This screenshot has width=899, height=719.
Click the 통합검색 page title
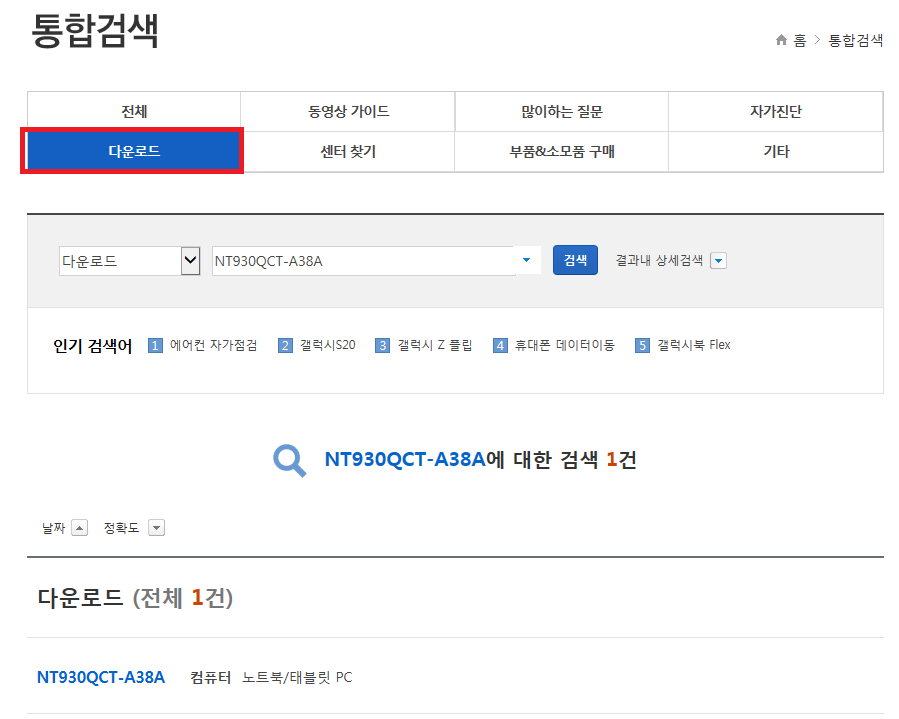pyautogui.click(x=95, y=30)
